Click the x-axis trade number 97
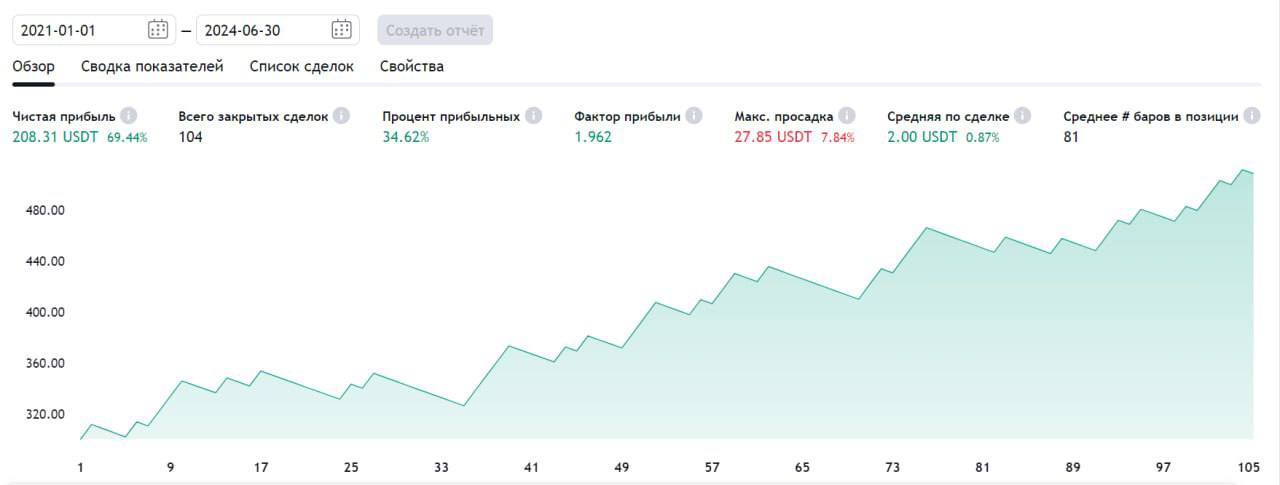 point(1163,467)
